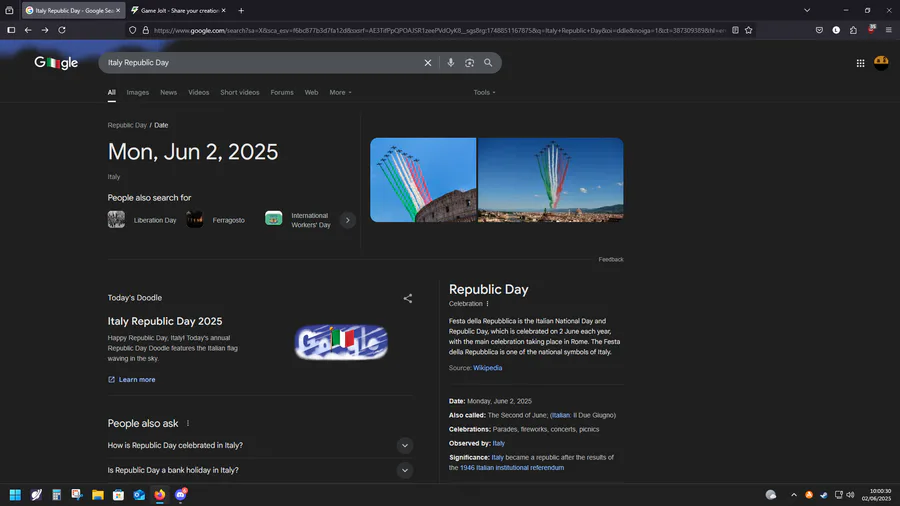The width and height of the screenshot is (900, 506).
Task: Open the Italy Republic Day doodle image
Action: point(341,342)
